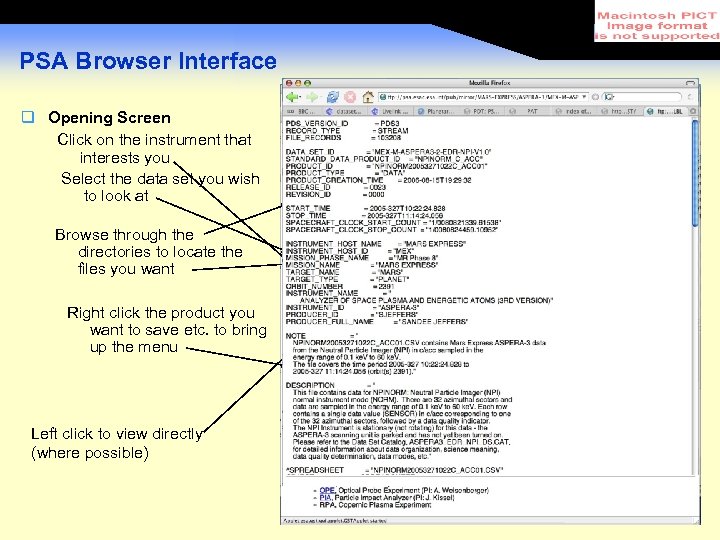Click the SPACECRAFT_CLOCK_STOP_COUNT line
Image resolution: width=720 pixels, height=540 pixels.
coord(392,230)
